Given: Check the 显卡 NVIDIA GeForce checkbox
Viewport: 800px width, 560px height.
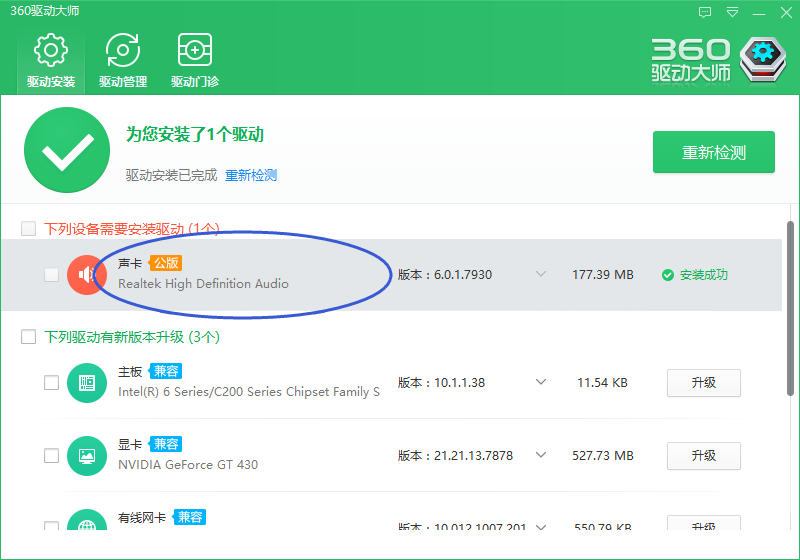Looking at the screenshot, I should point(52,455).
